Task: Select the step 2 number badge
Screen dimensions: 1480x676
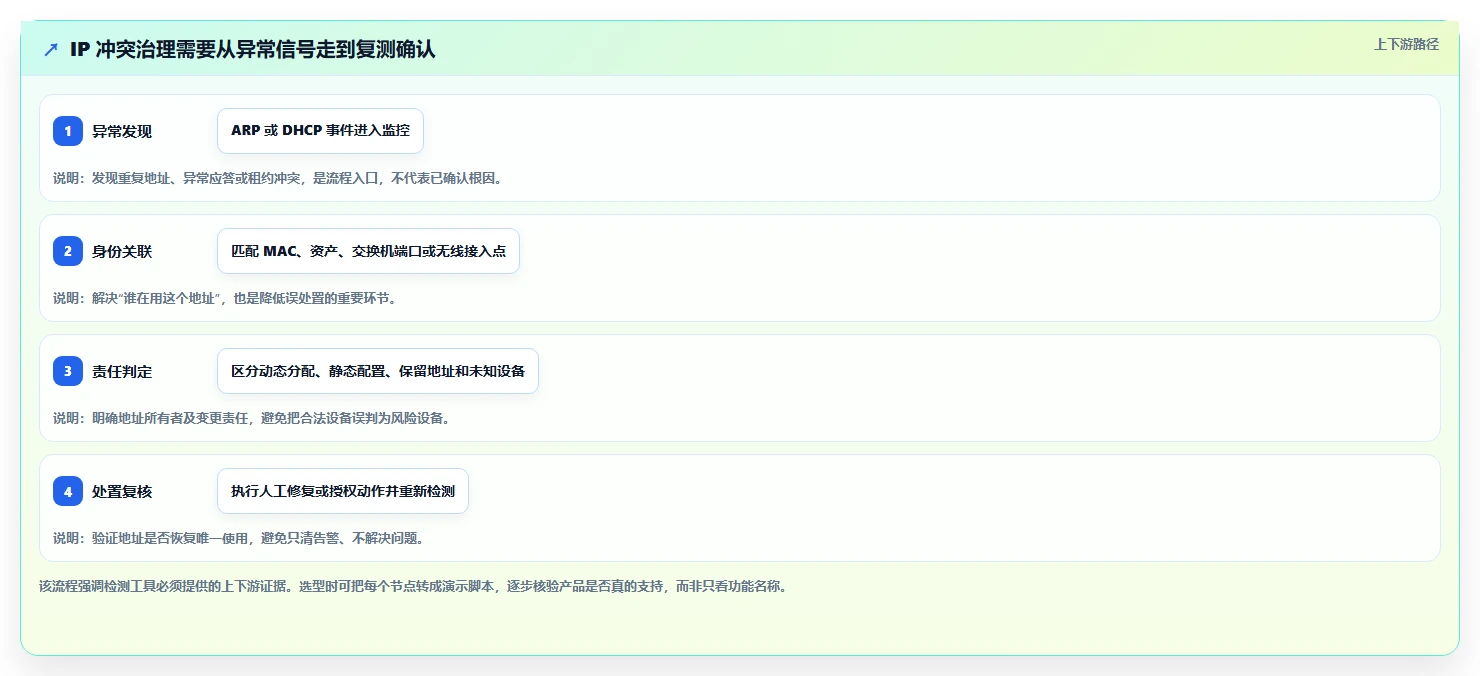Action: pos(68,251)
